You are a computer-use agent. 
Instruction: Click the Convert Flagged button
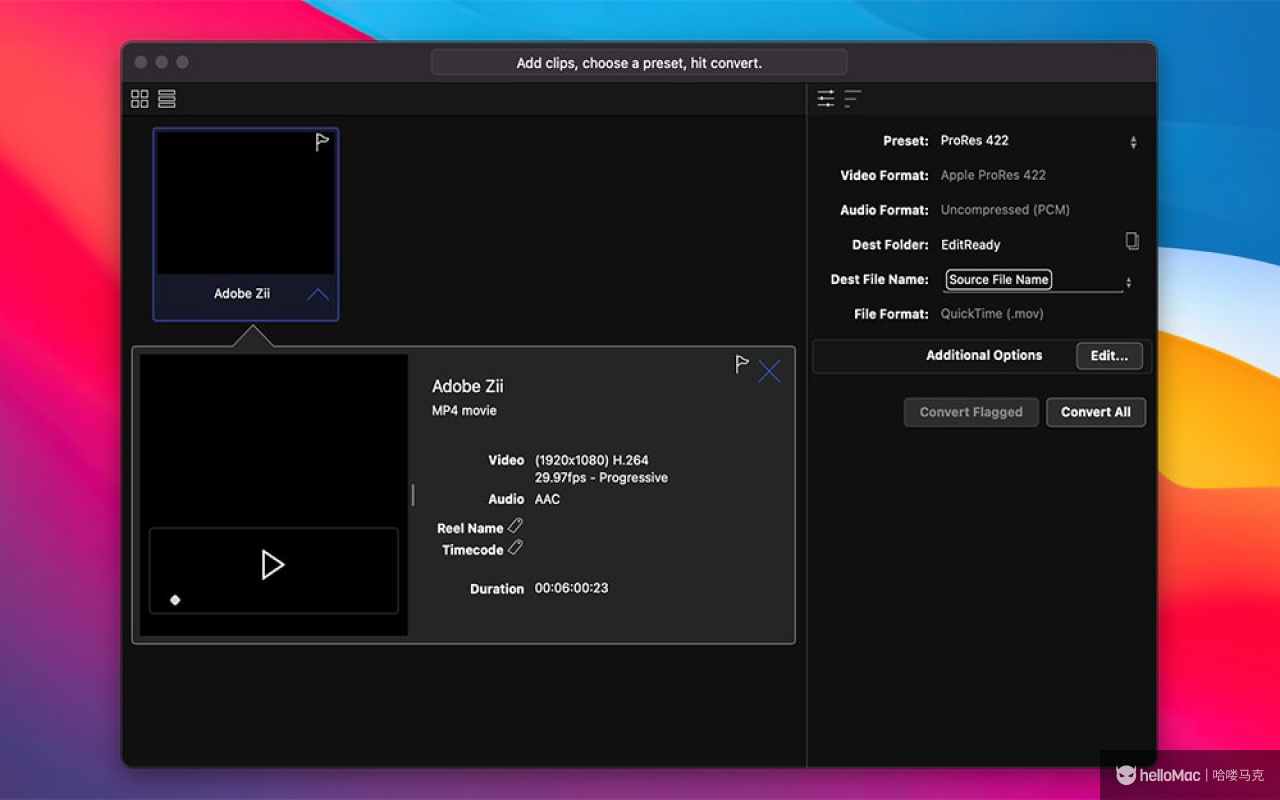(x=971, y=412)
